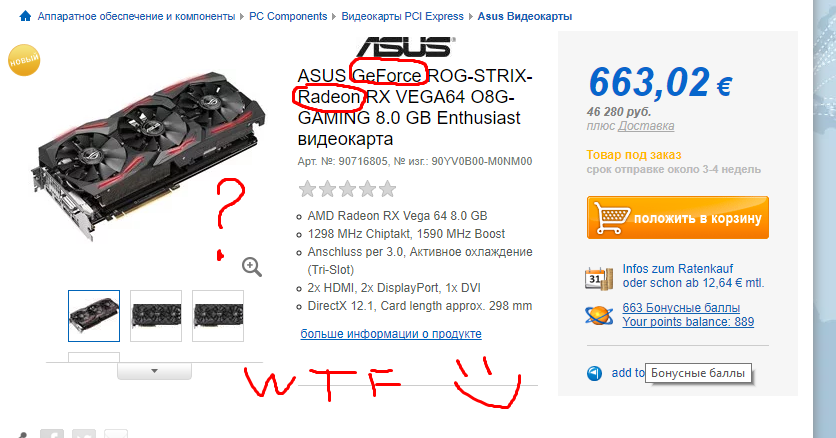Select the third product thumbnail
Screen dimensions: 836x438
coord(218,315)
